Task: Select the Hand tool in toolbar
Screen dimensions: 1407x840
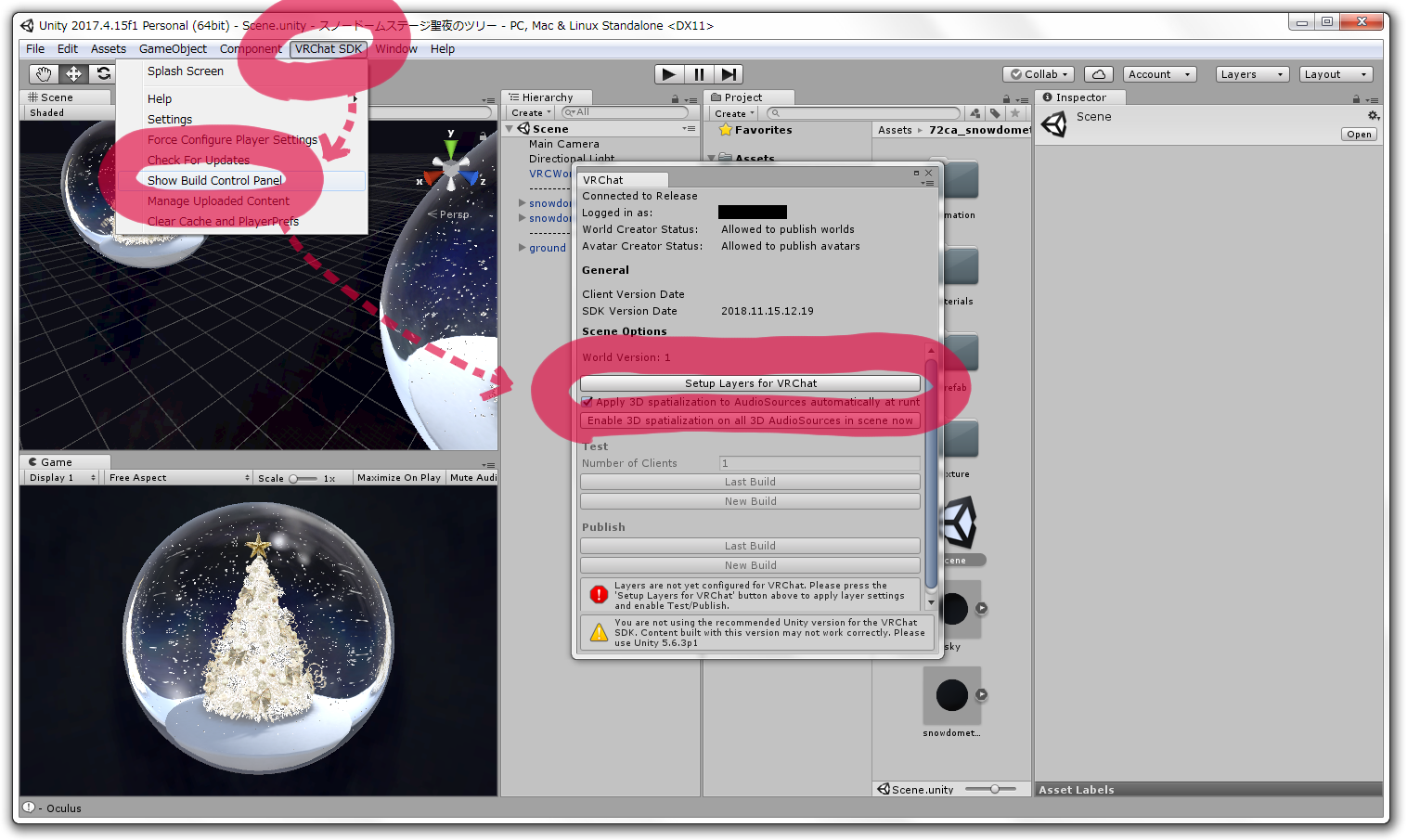Action: tap(43, 74)
